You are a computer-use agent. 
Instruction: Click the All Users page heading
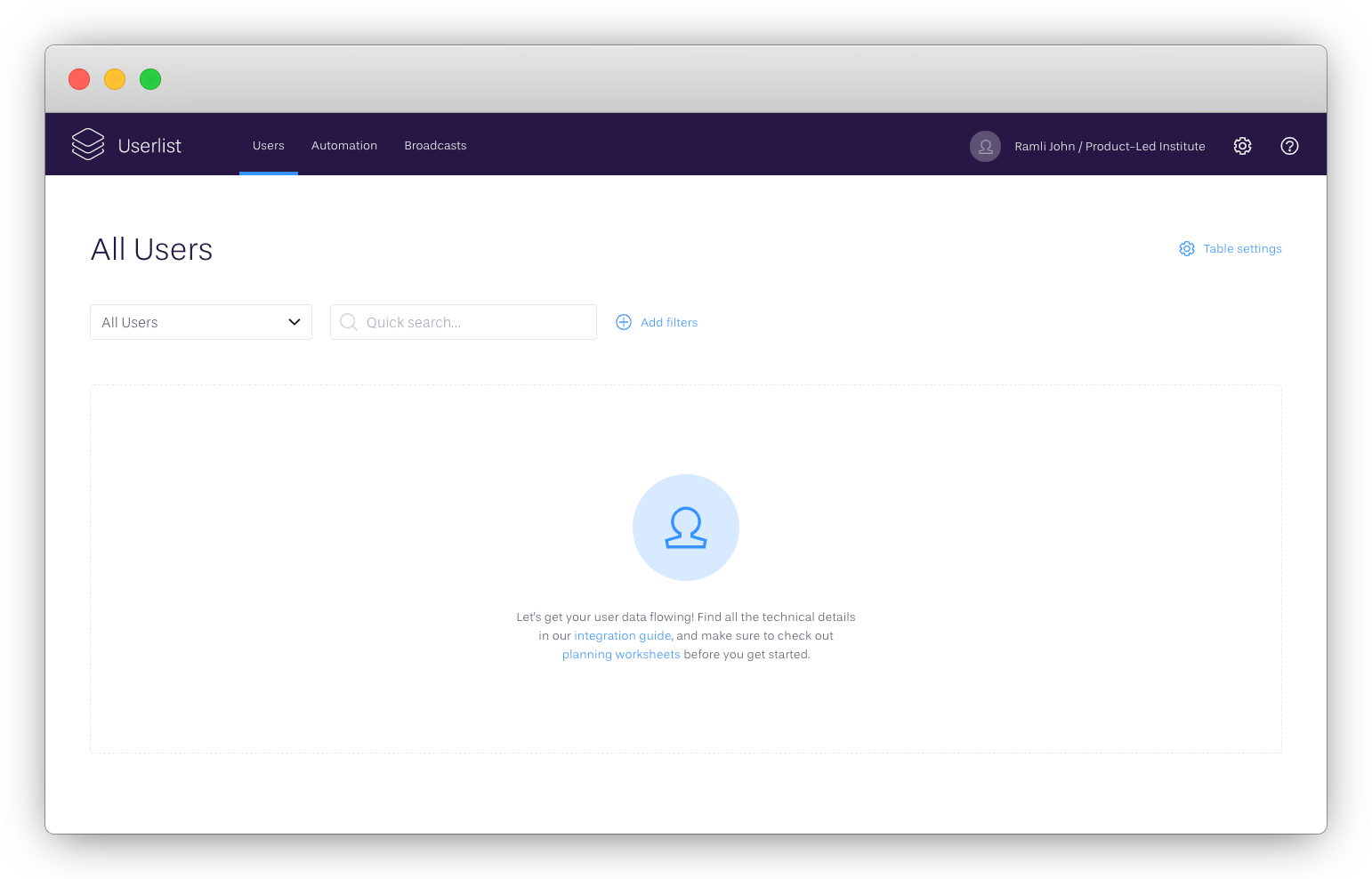click(x=151, y=250)
